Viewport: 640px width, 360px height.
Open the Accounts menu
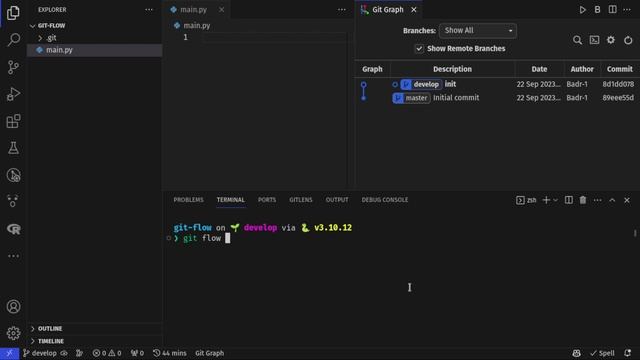[13, 306]
